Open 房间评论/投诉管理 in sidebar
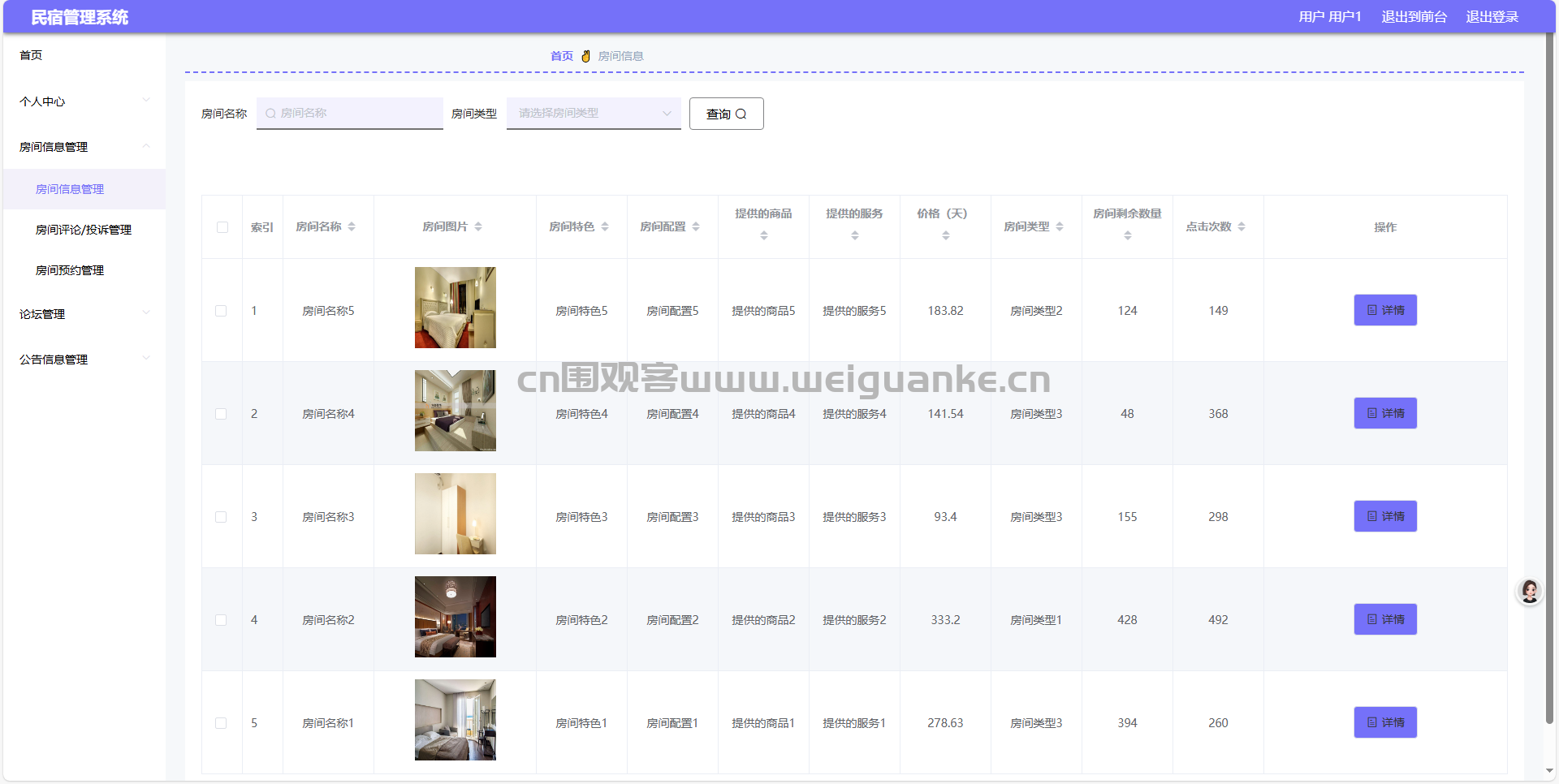The width and height of the screenshot is (1559, 784). [84, 230]
